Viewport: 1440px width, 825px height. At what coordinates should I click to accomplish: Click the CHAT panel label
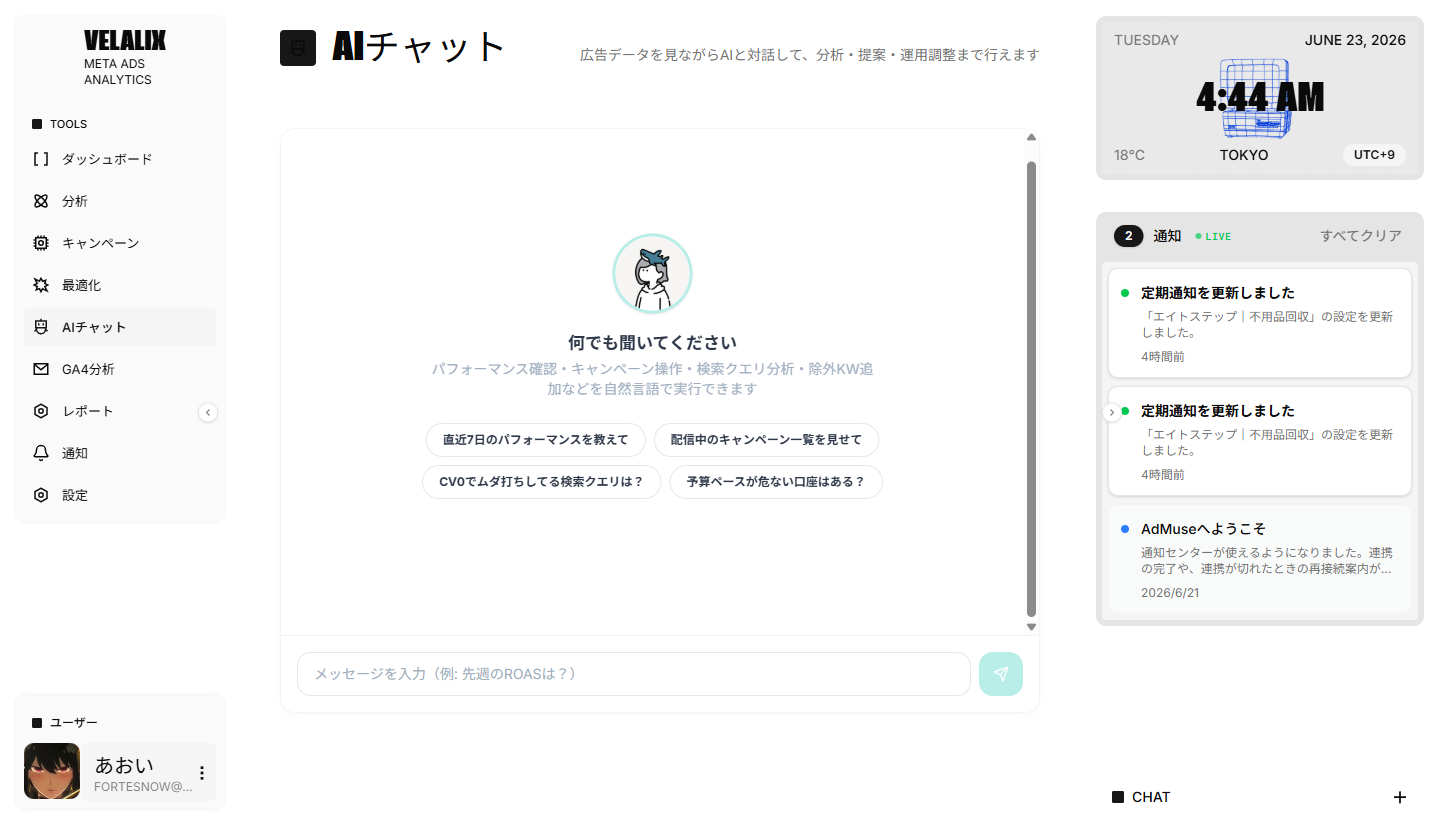coord(1151,797)
